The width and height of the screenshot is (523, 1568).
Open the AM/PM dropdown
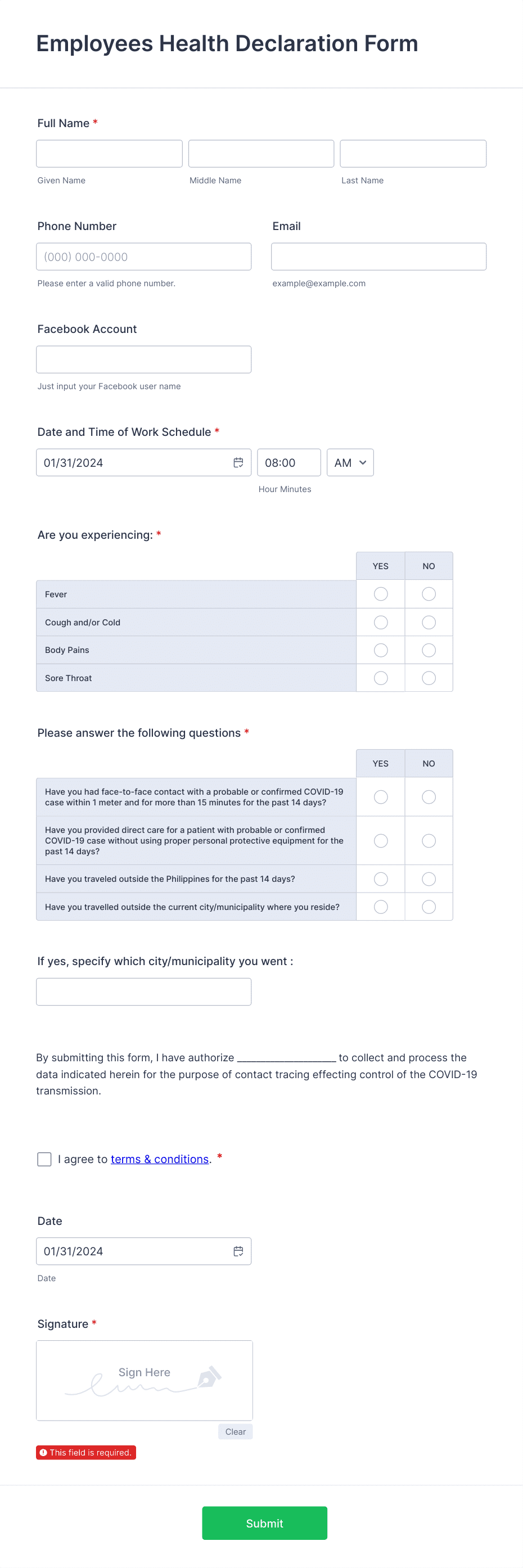pyautogui.click(x=349, y=462)
